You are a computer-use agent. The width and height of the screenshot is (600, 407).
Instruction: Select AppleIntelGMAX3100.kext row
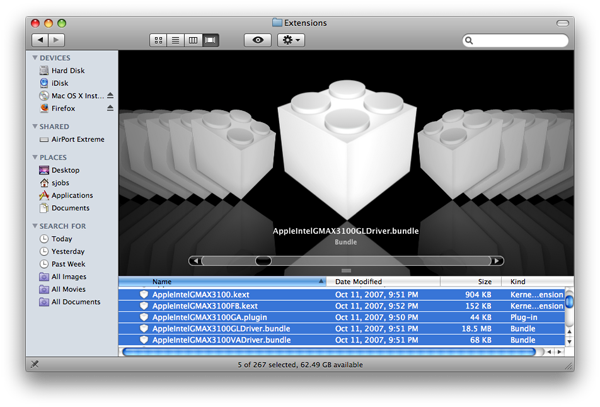pos(342,295)
